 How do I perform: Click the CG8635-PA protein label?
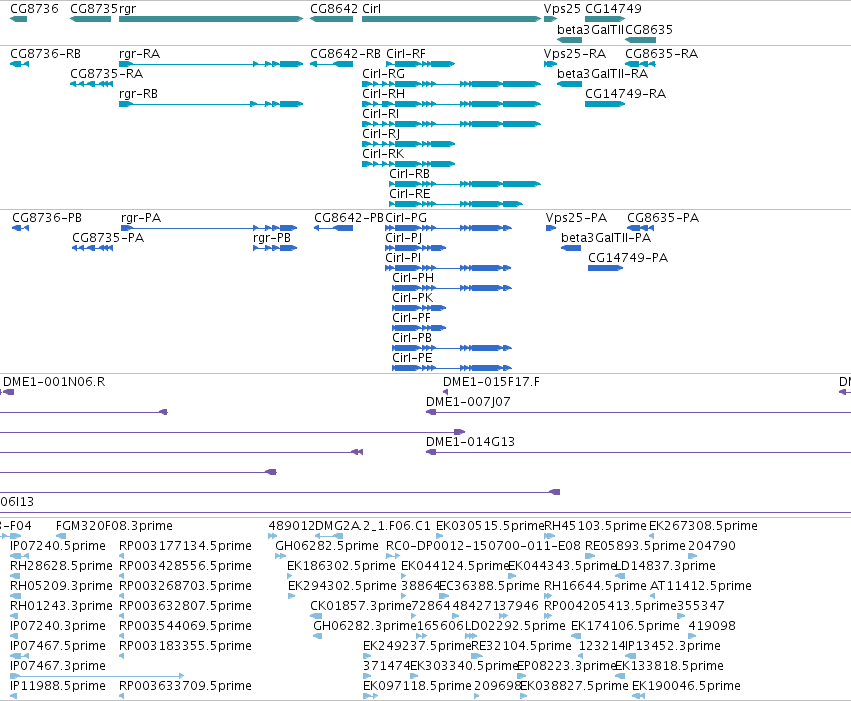(x=663, y=218)
